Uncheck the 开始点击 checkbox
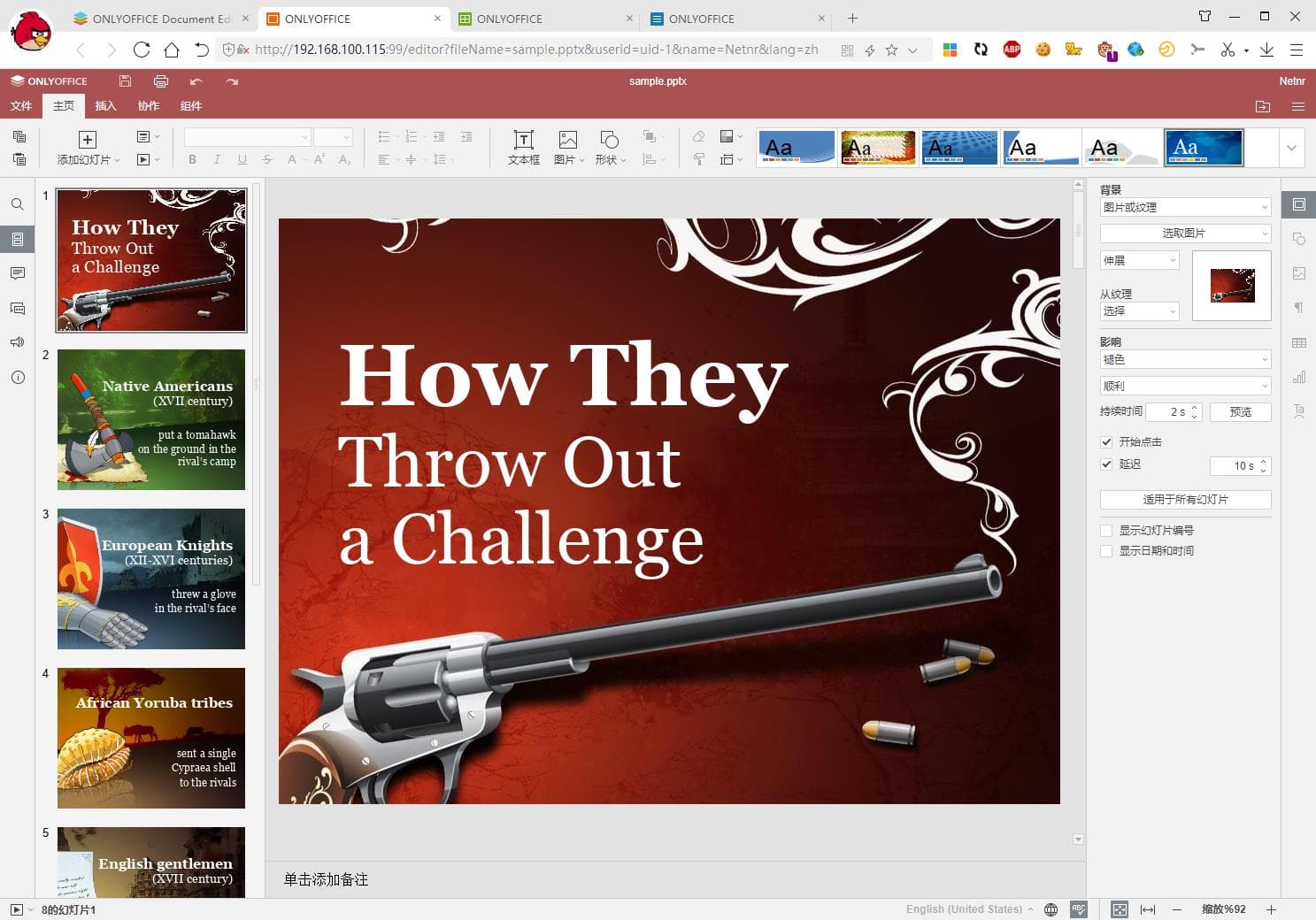 [1106, 441]
